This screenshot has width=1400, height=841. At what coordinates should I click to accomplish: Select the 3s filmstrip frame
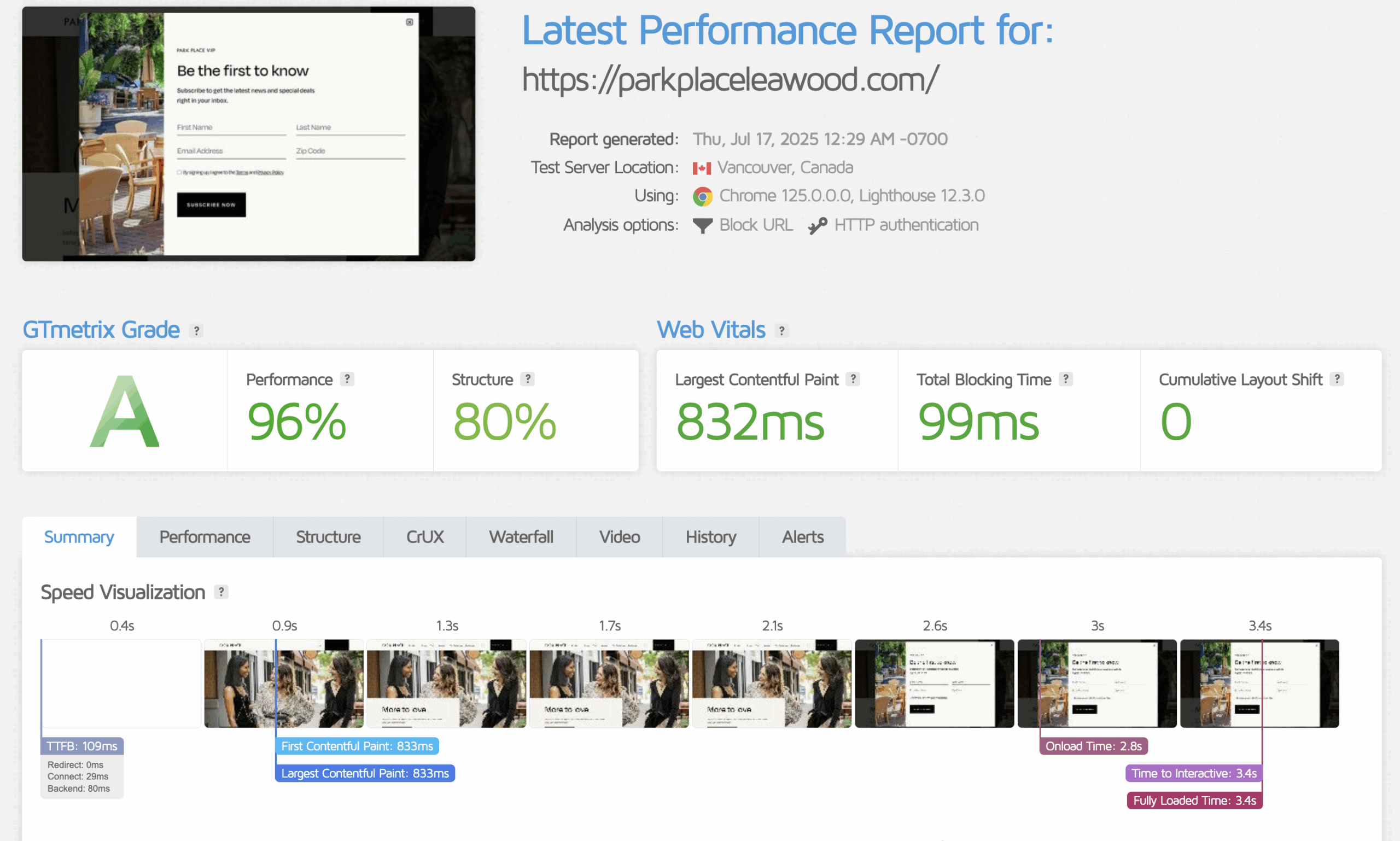point(1098,684)
